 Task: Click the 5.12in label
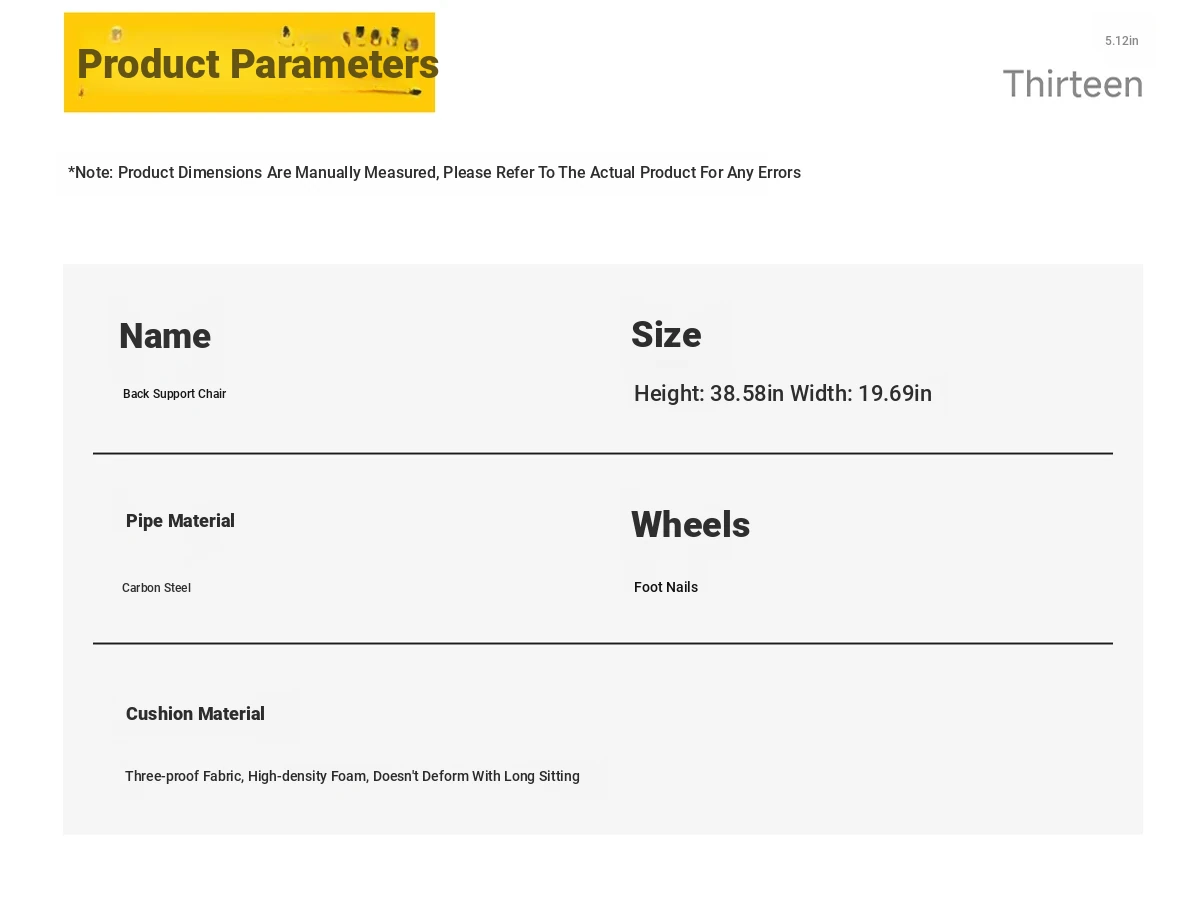pos(1121,41)
